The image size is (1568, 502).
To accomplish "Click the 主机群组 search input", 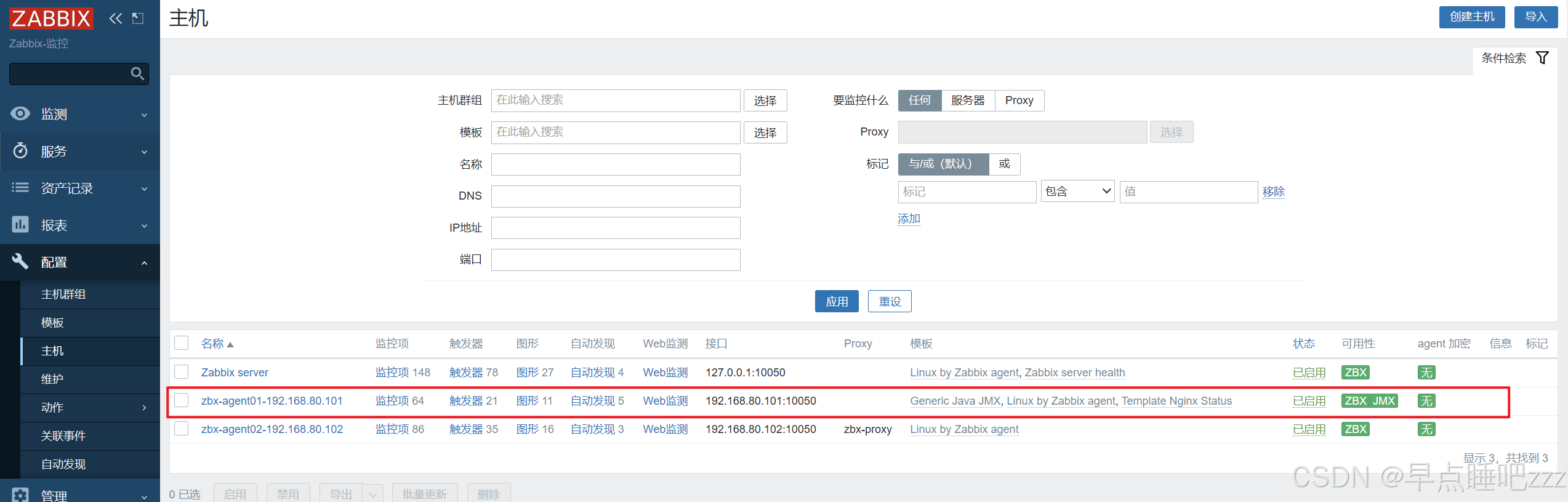I will coord(616,100).
